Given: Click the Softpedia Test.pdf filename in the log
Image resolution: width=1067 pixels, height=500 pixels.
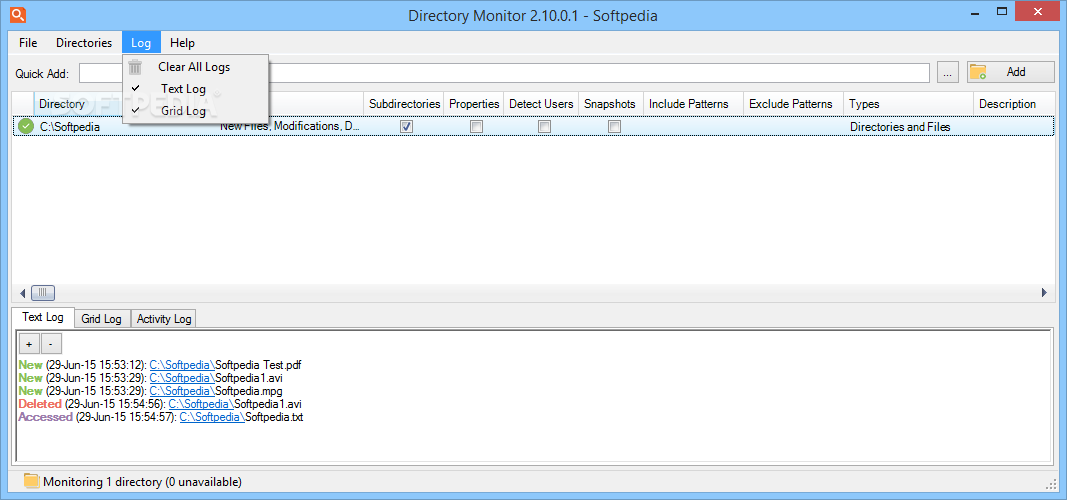Looking at the screenshot, I should point(258,365).
